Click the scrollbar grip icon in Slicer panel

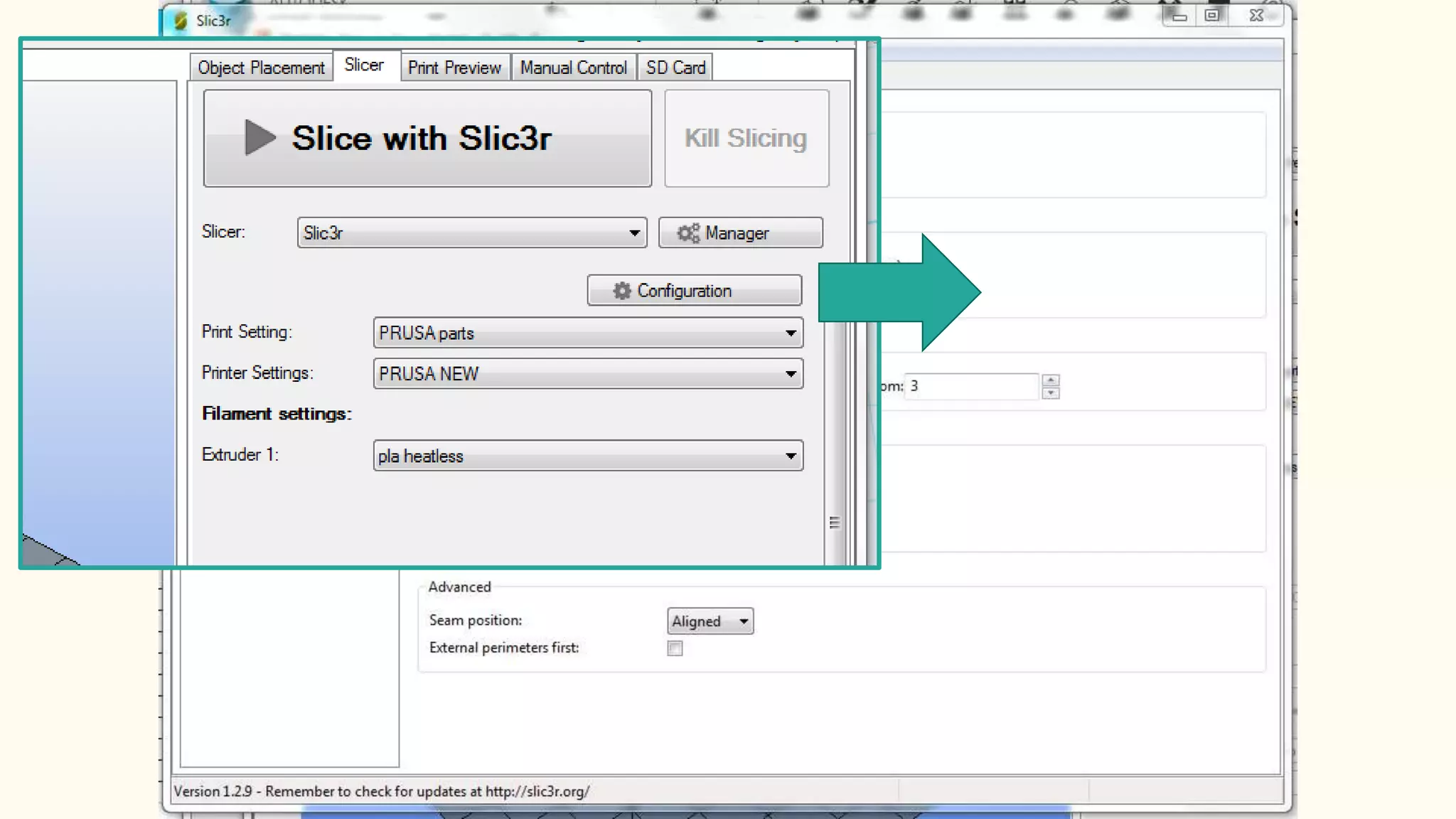835,523
